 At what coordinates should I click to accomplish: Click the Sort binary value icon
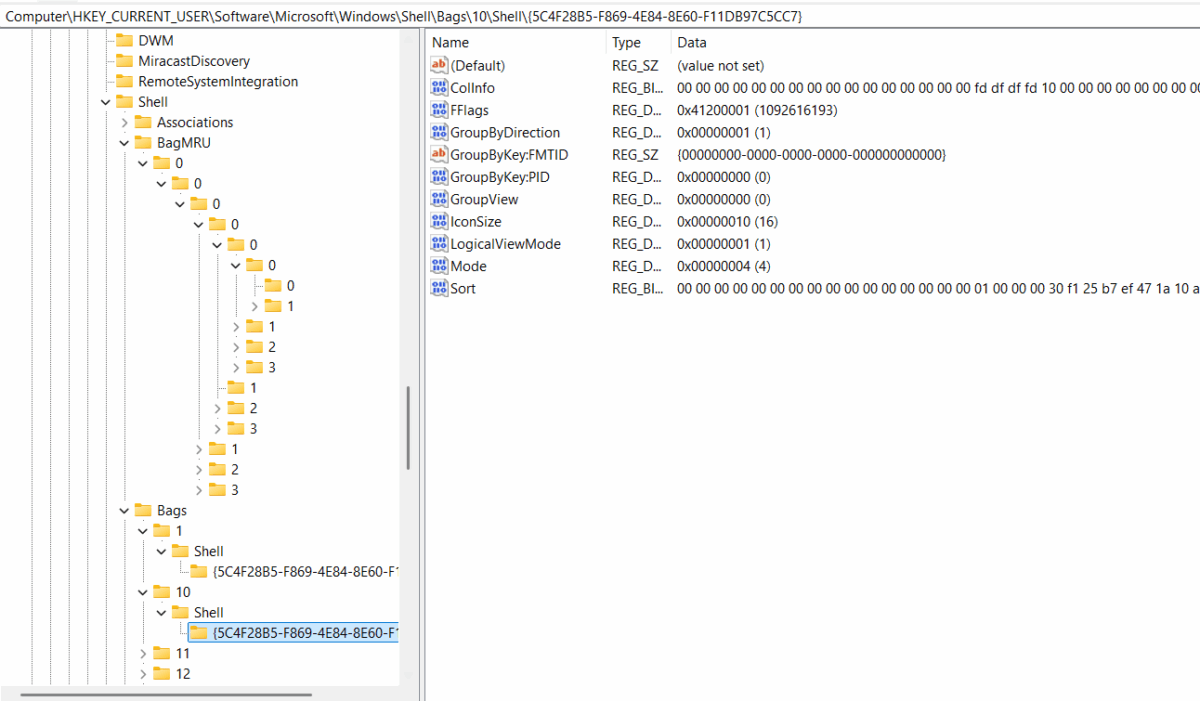pos(438,288)
